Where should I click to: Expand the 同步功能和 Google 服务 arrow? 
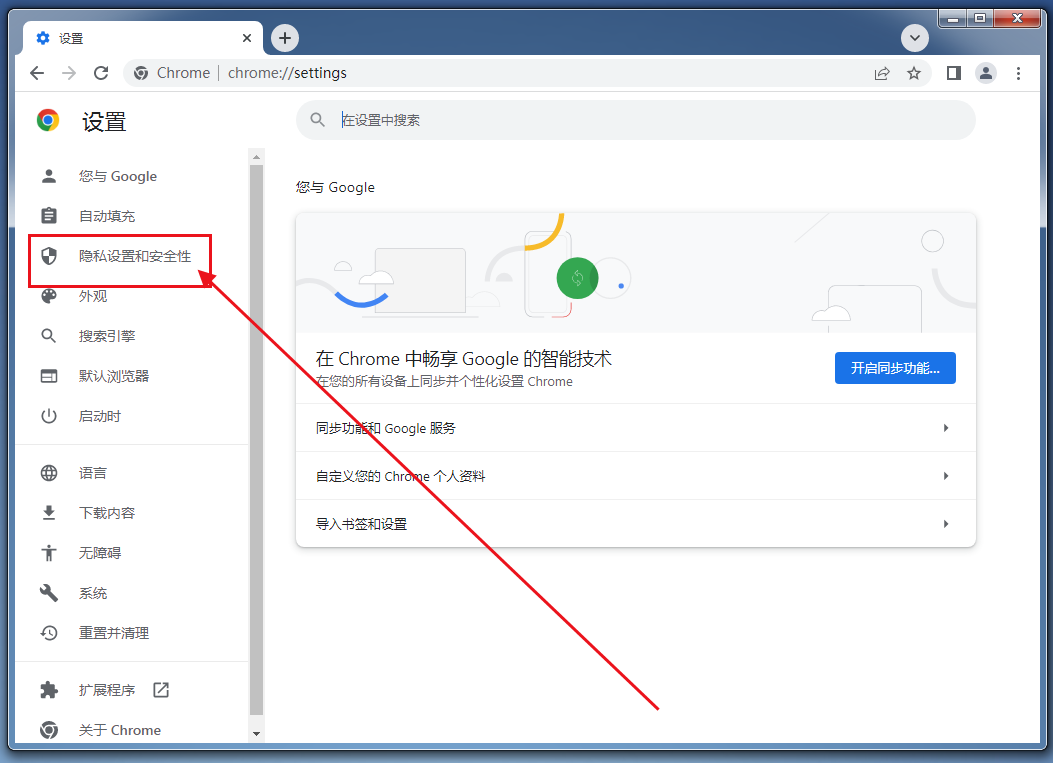(946, 428)
